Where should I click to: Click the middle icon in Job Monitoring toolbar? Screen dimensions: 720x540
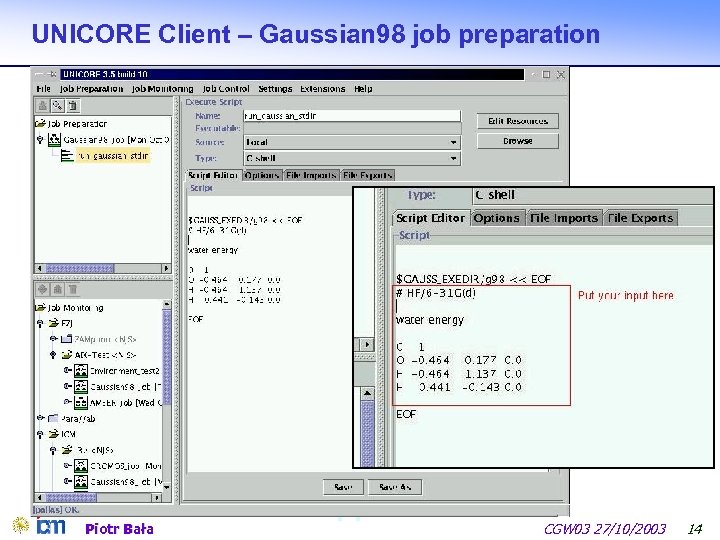pyautogui.click(x=57, y=289)
